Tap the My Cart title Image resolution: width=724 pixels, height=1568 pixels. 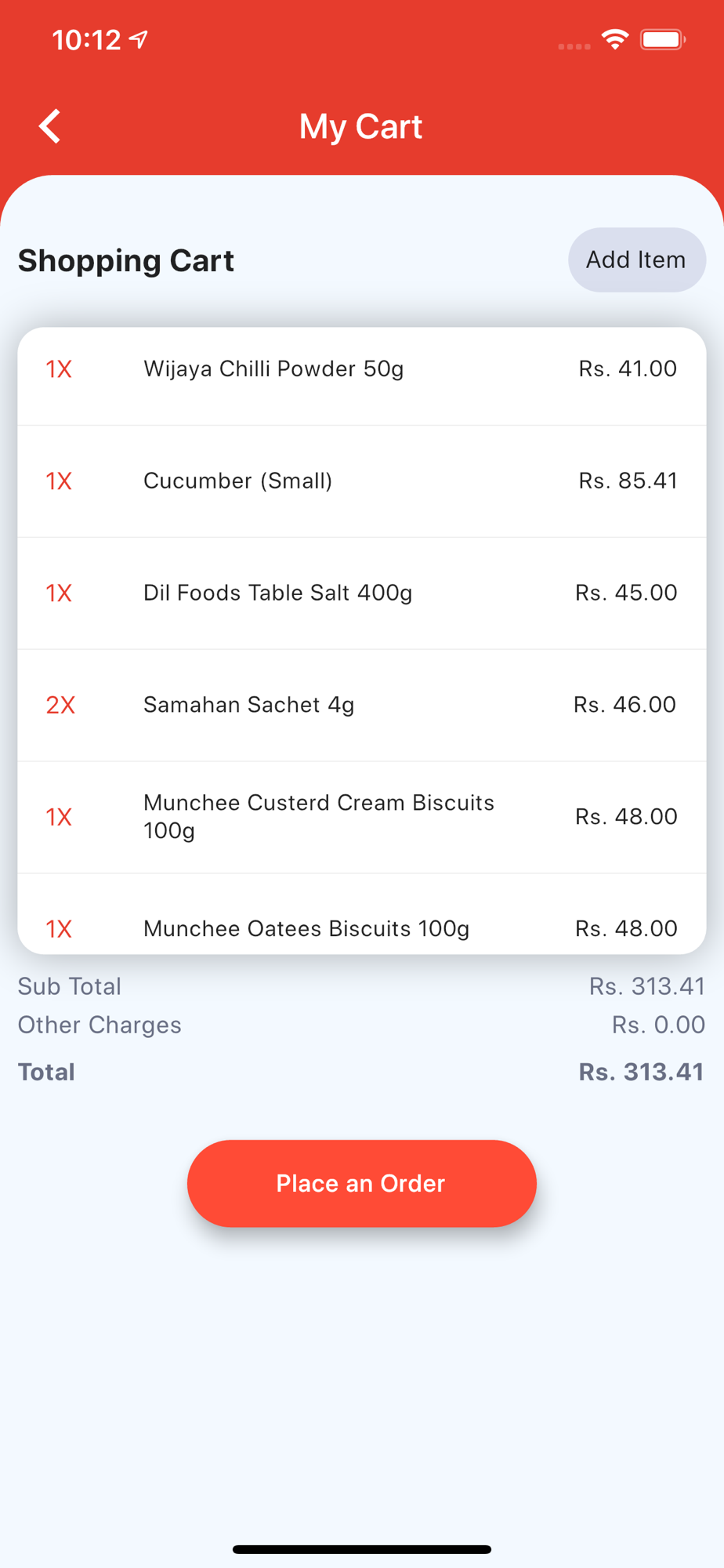[x=361, y=127]
